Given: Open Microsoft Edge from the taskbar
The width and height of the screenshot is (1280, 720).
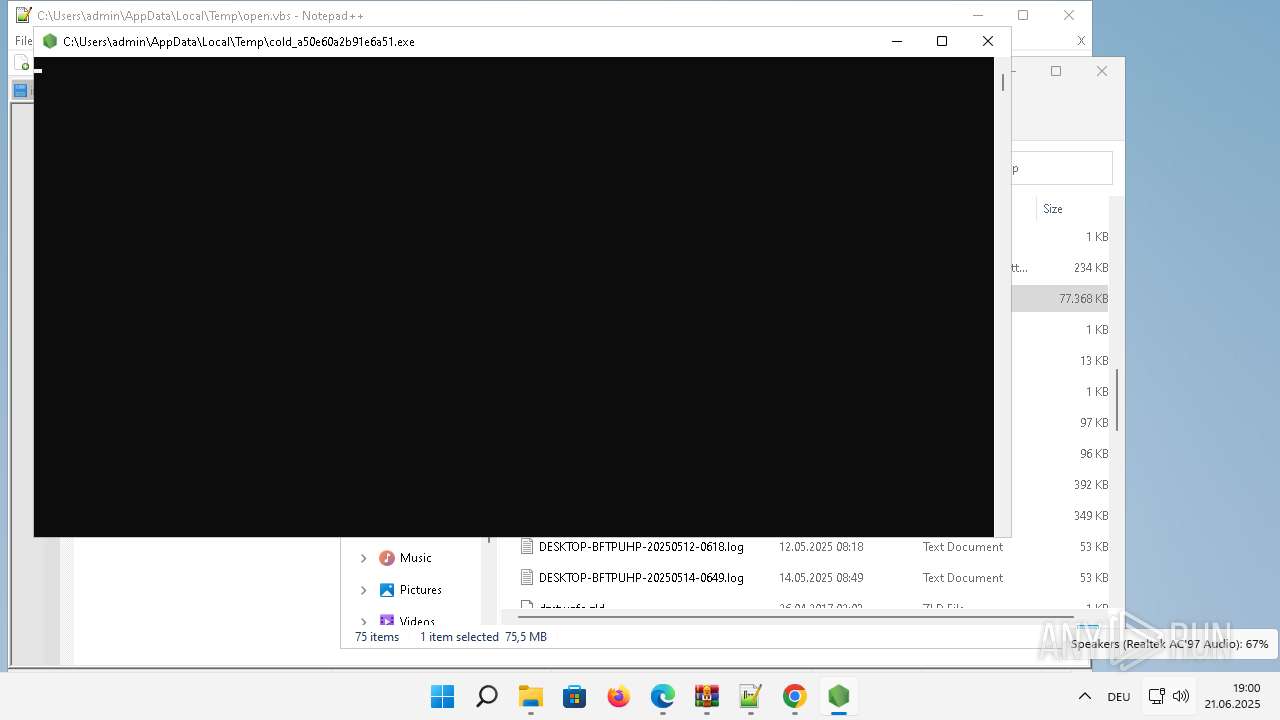Looking at the screenshot, I should (x=662, y=696).
